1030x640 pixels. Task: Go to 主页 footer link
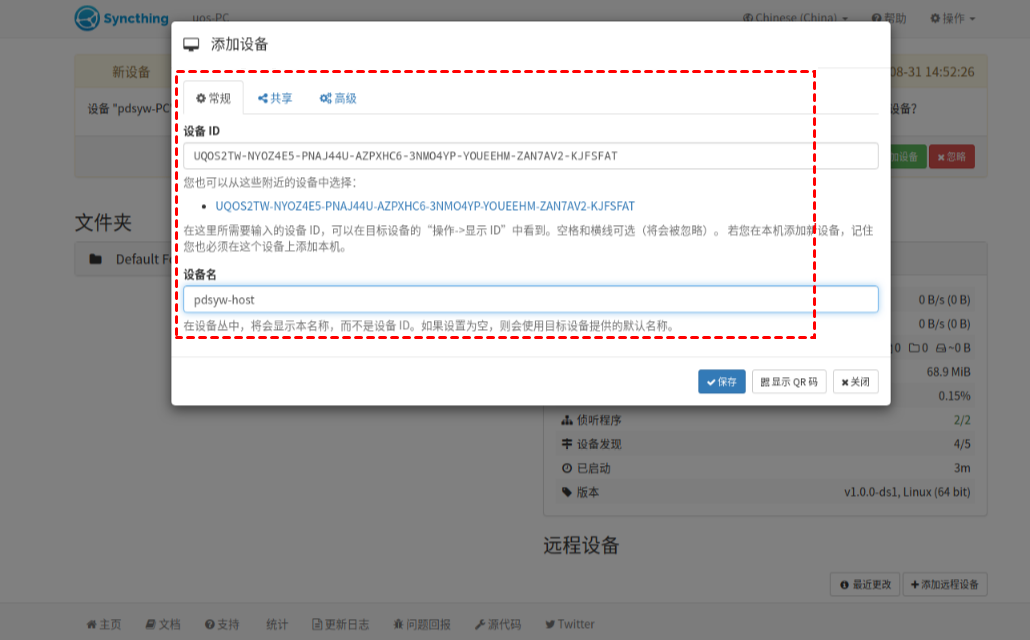tap(104, 624)
